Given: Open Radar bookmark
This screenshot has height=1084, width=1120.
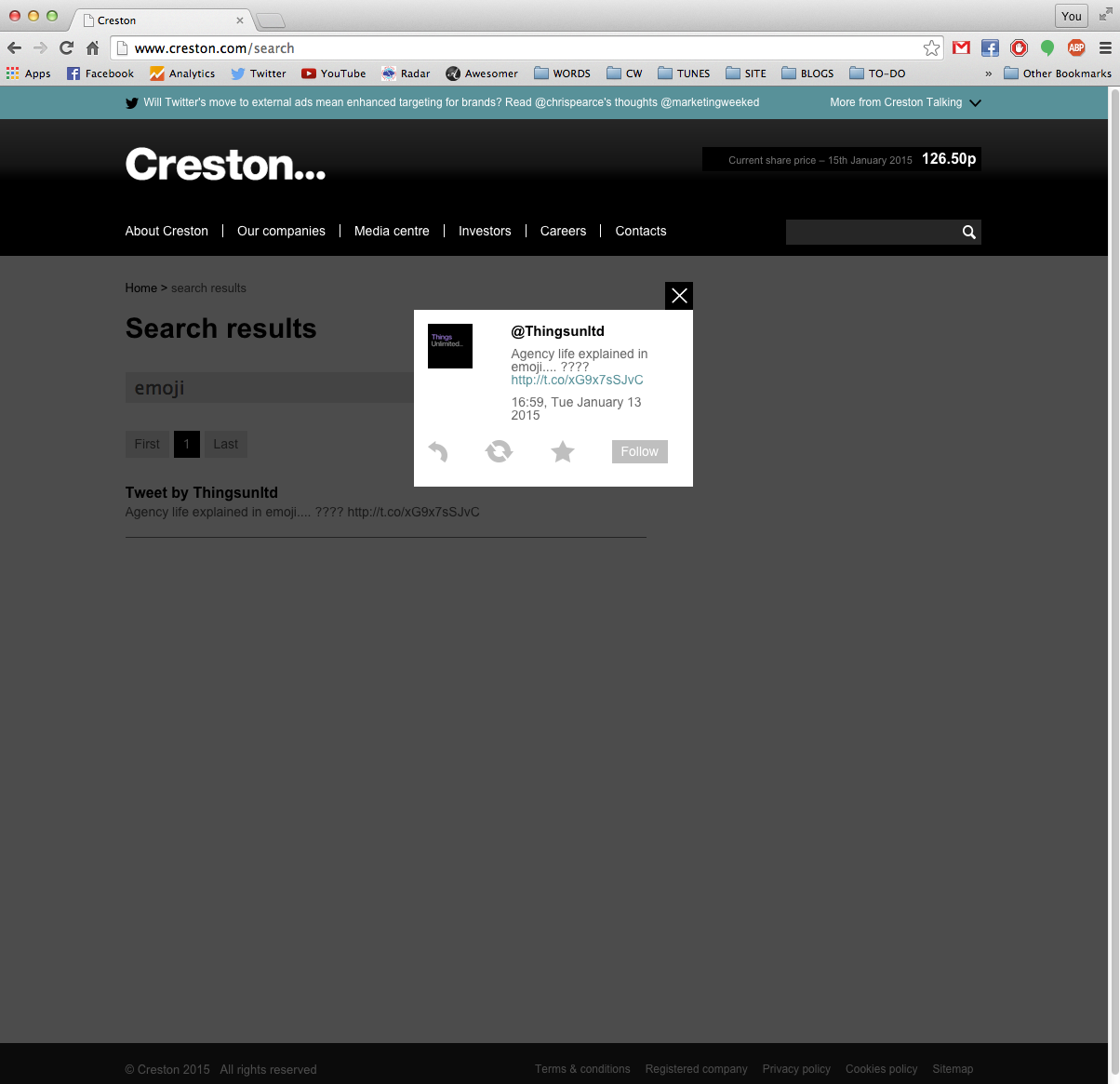Looking at the screenshot, I should tap(406, 74).
